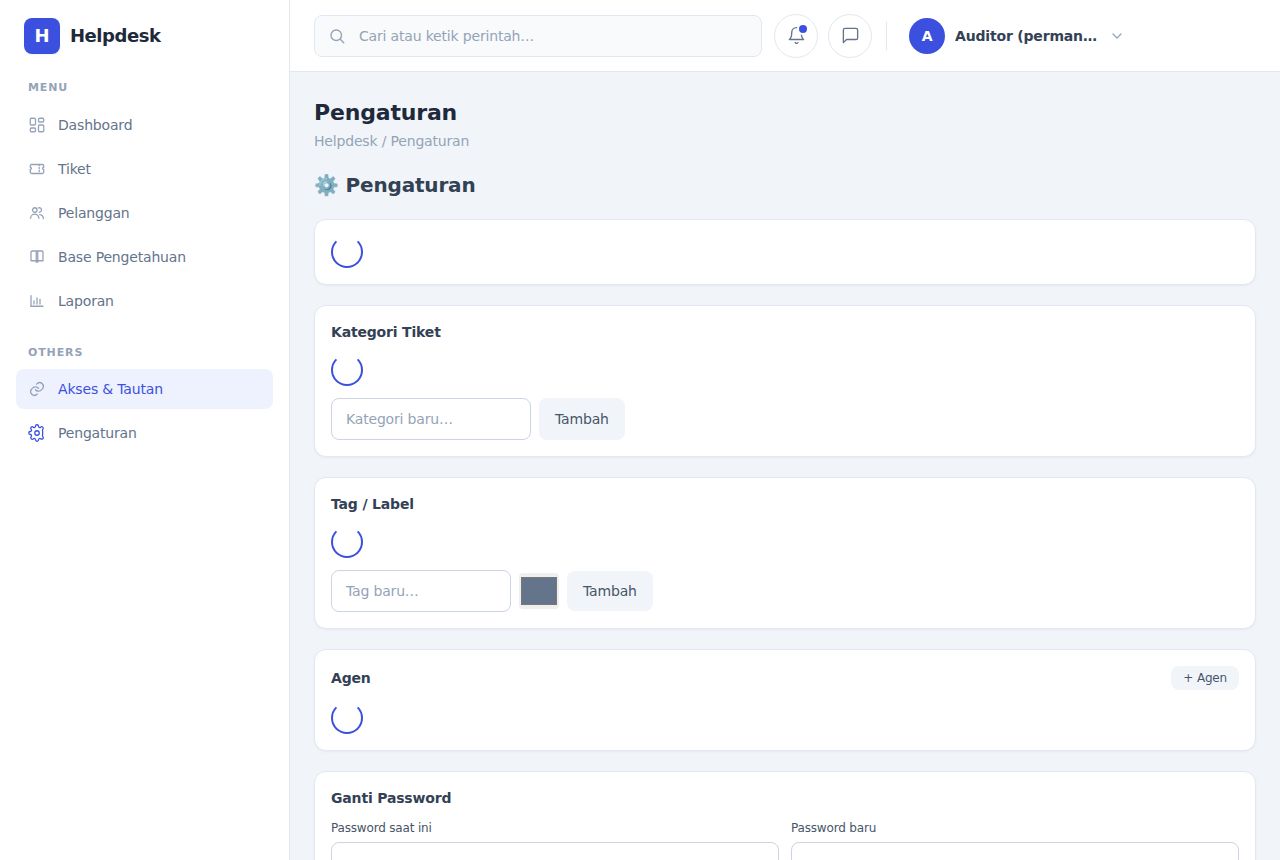The height and width of the screenshot is (860, 1280).
Task: Click the + Agen button
Action: (1205, 678)
